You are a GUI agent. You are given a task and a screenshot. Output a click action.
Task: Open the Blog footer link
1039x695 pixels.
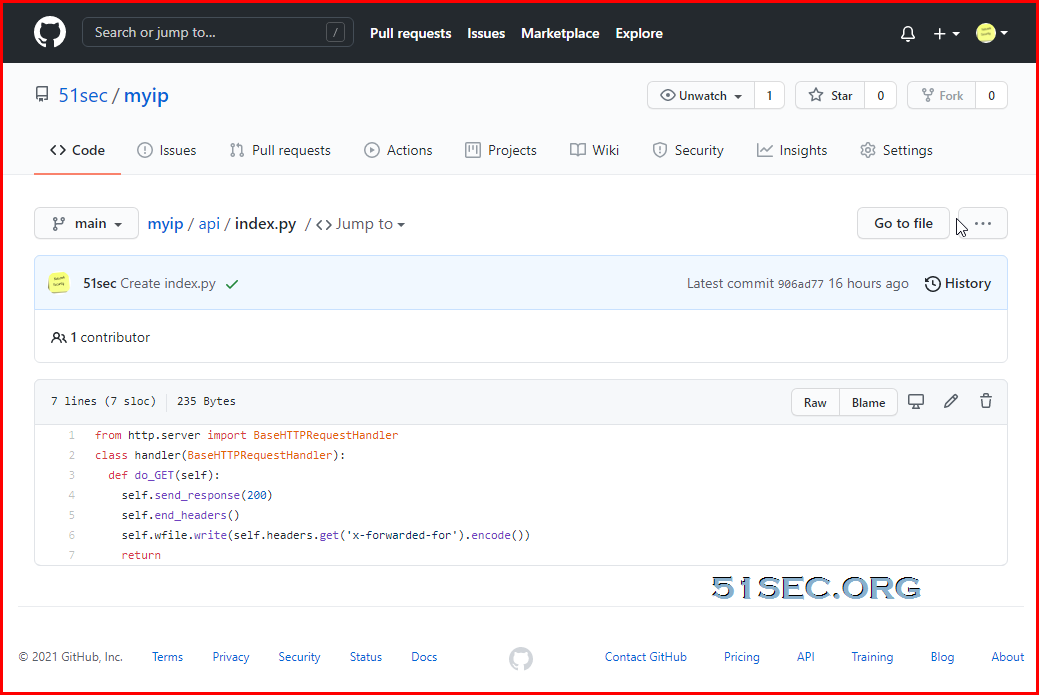click(942, 657)
